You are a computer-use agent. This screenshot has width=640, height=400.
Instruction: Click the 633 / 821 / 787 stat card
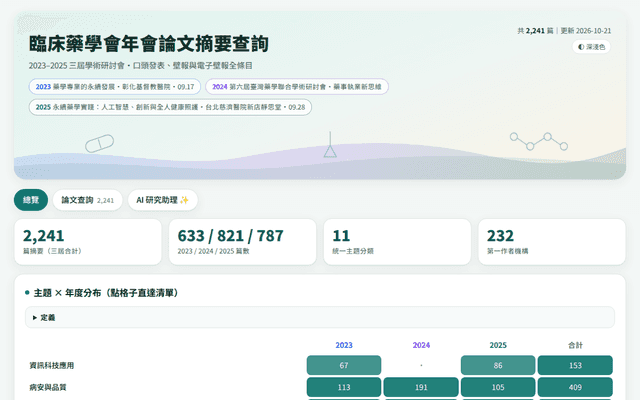point(242,242)
